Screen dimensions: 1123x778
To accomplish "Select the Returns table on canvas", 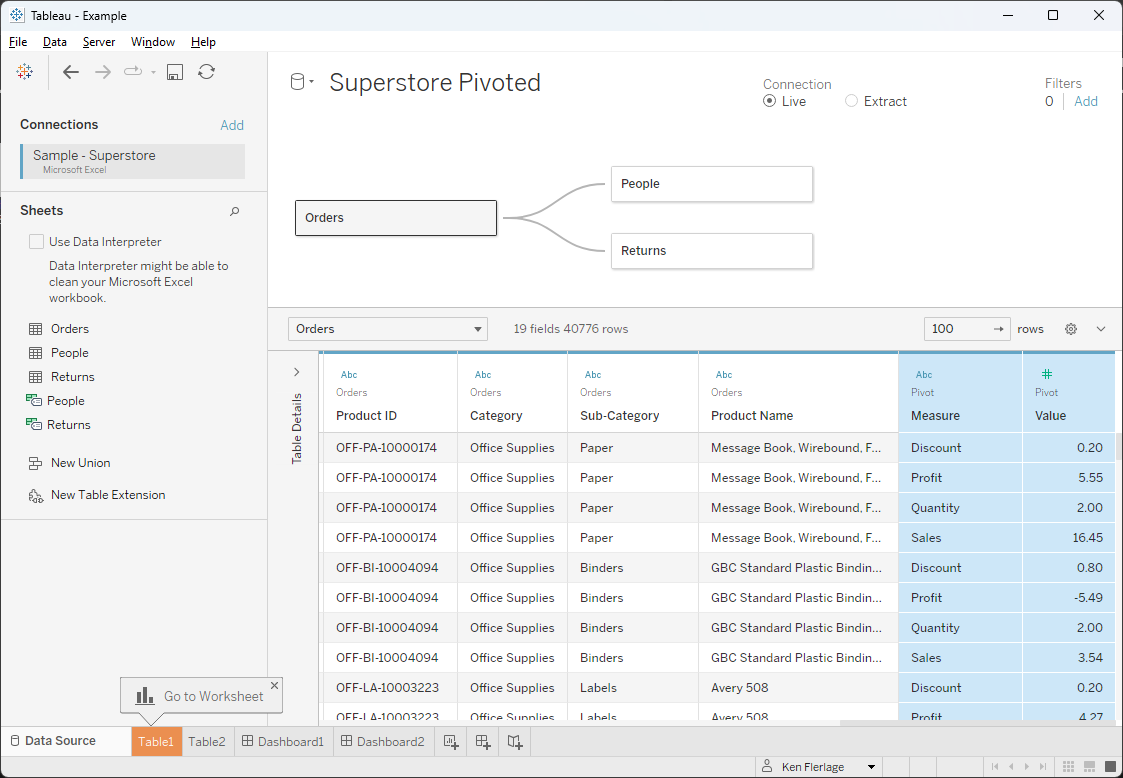I will 712,251.
